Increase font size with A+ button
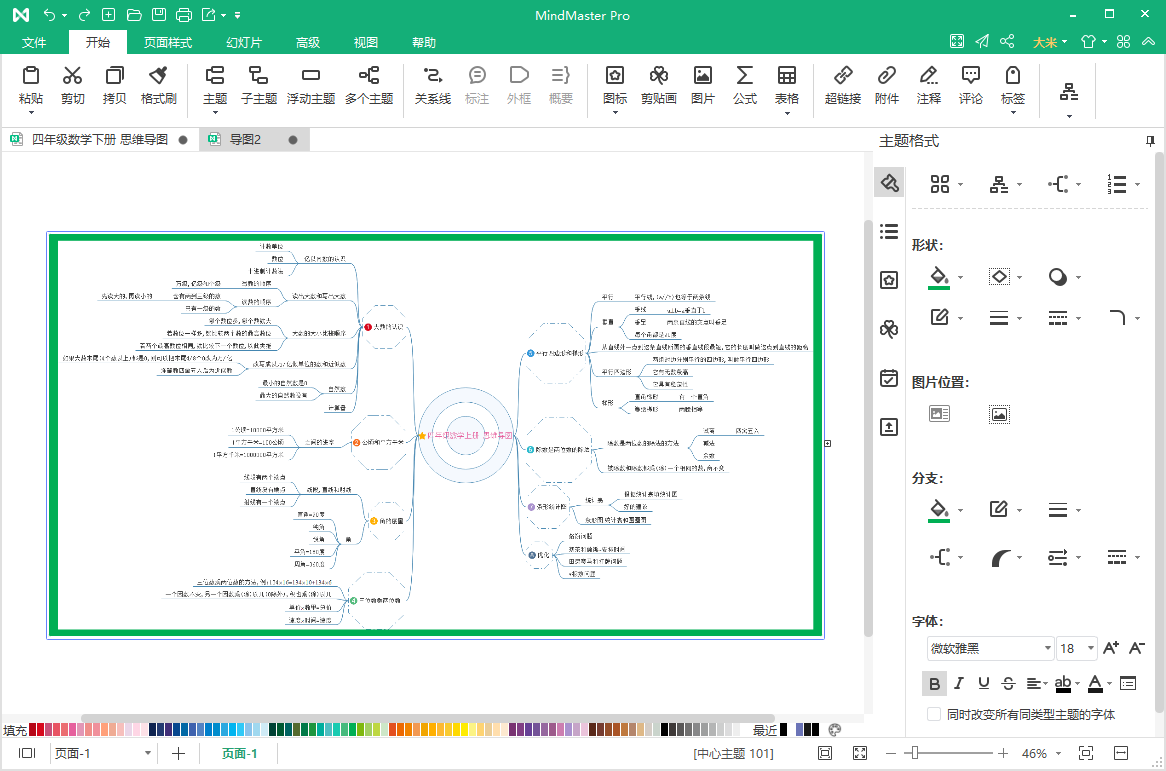This screenshot has height=771, width=1166. [1111, 648]
